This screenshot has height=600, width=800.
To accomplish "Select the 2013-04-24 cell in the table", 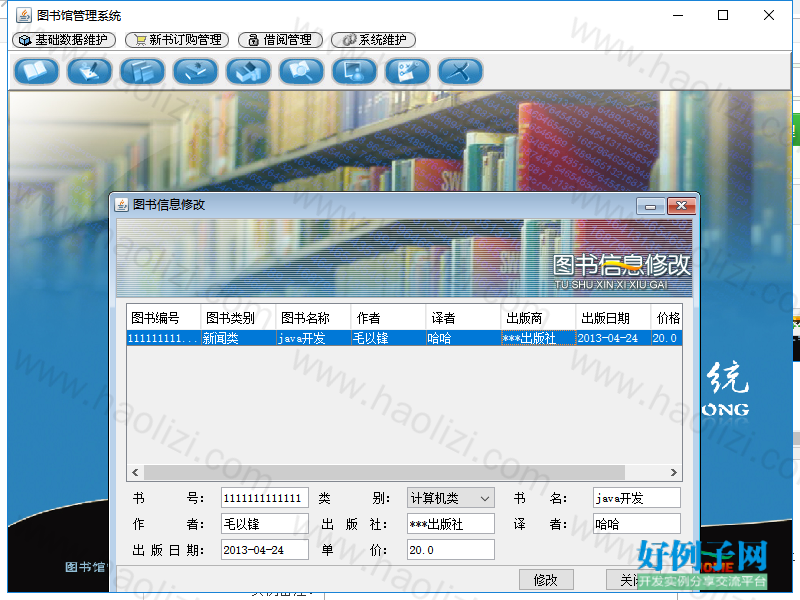I will (613, 338).
